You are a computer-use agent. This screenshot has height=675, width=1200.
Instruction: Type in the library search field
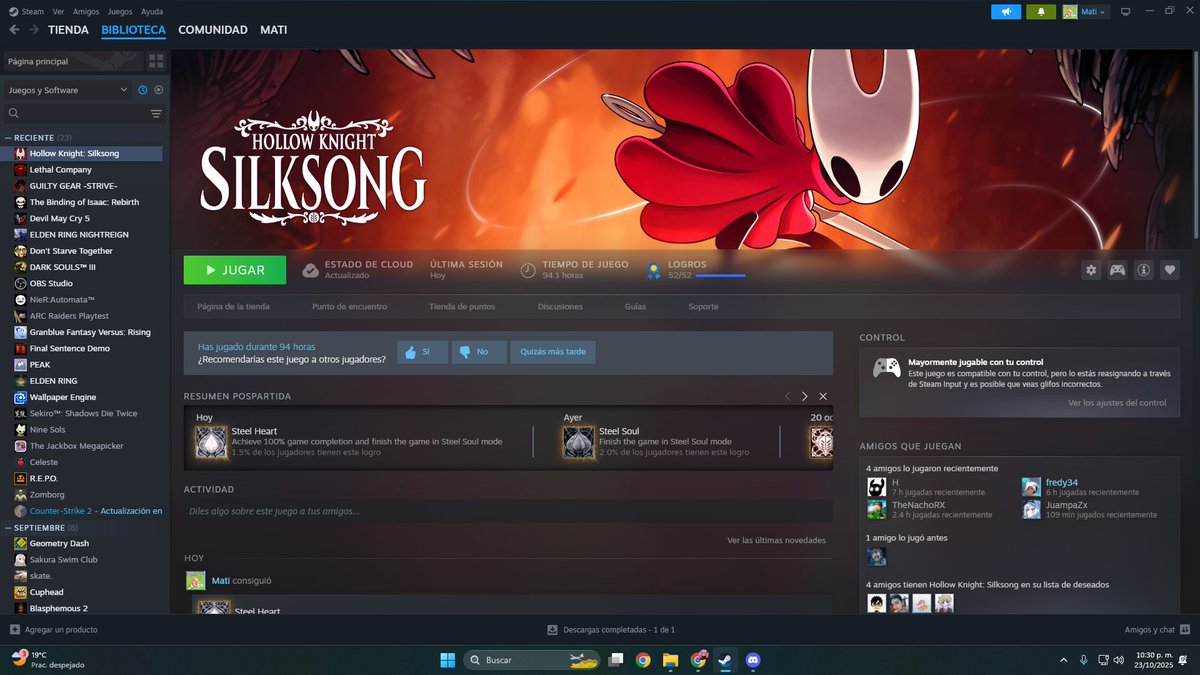click(x=75, y=114)
